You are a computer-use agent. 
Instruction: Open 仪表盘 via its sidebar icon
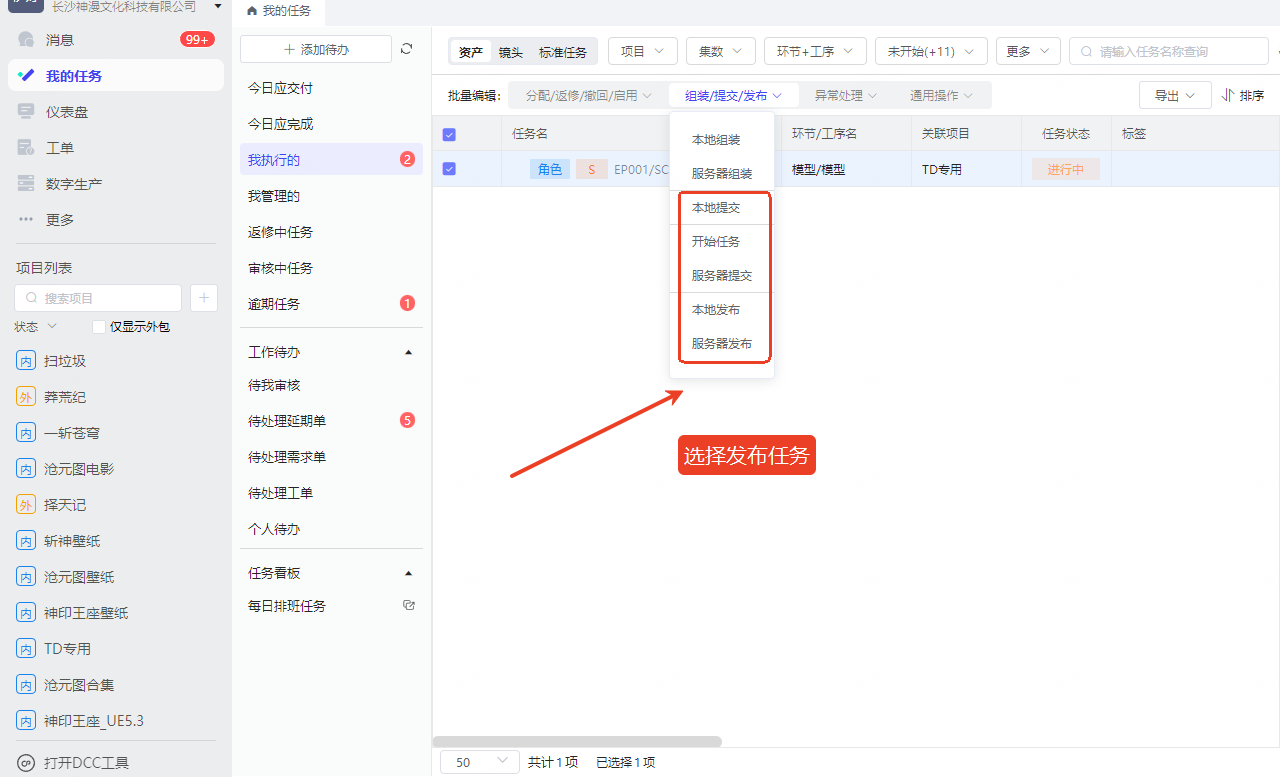[x=26, y=112]
